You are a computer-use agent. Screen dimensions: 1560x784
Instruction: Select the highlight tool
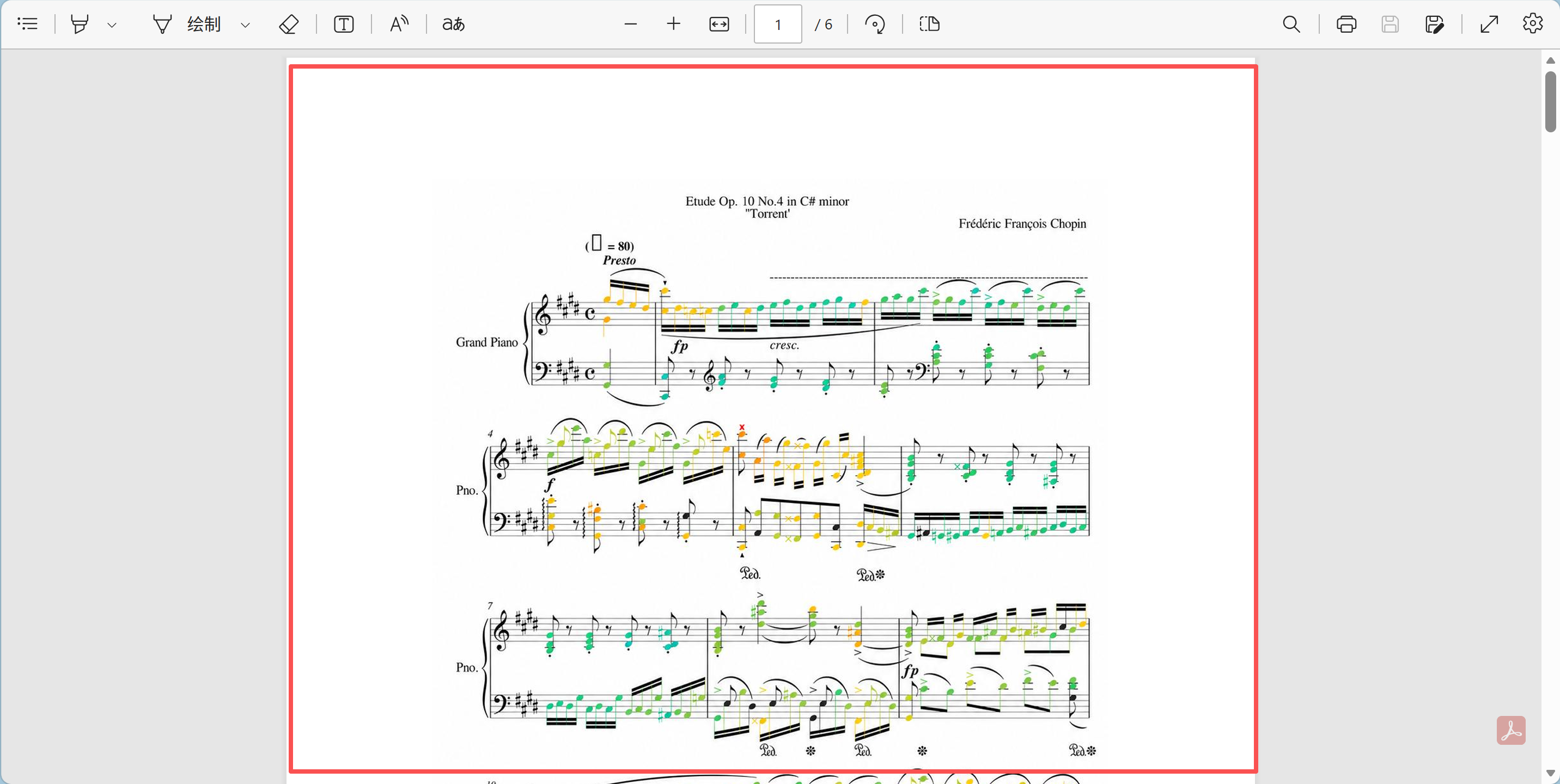(x=80, y=24)
